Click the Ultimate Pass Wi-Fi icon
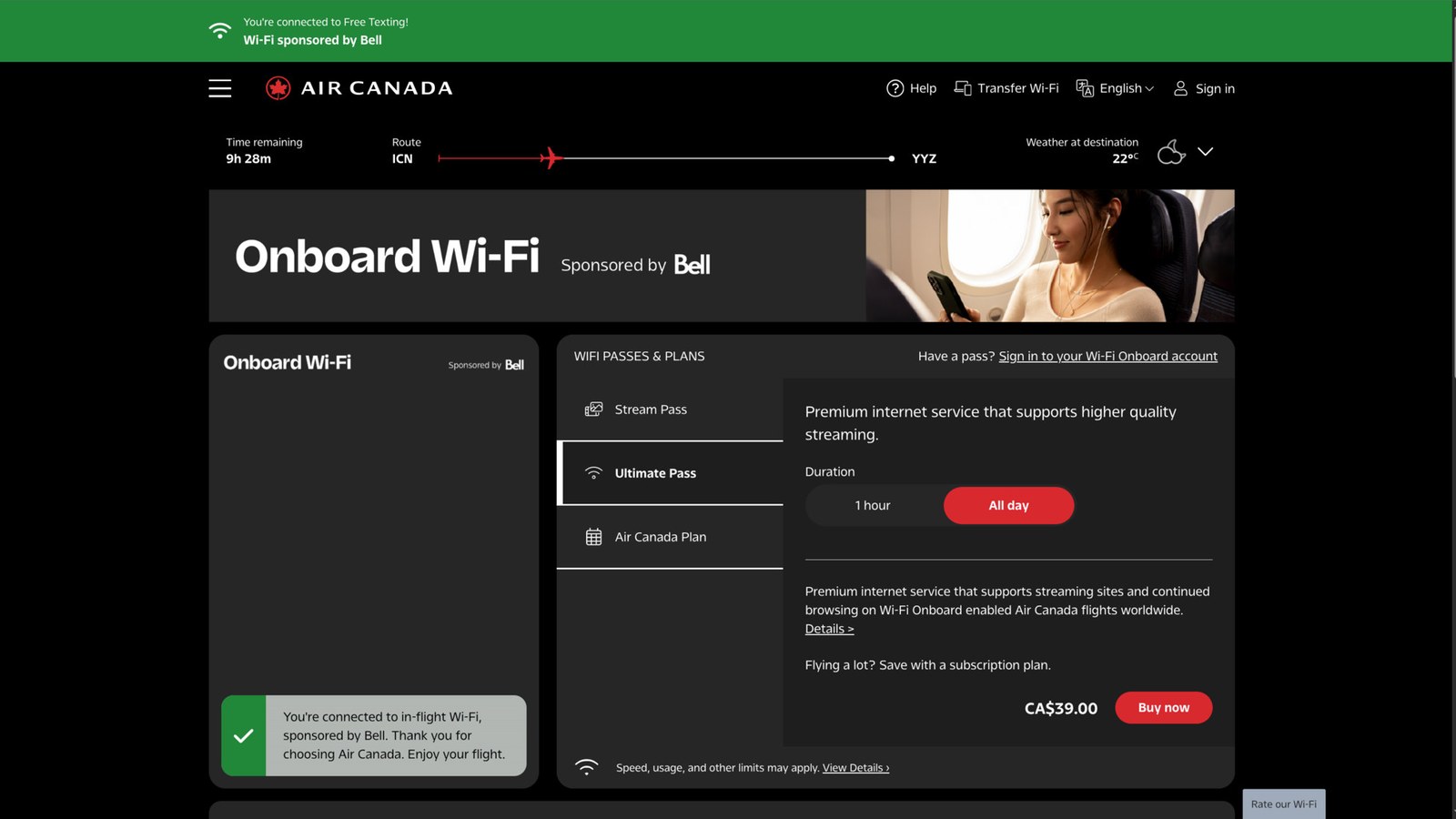The width and height of the screenshot is (1456, 819). point(593,473)
